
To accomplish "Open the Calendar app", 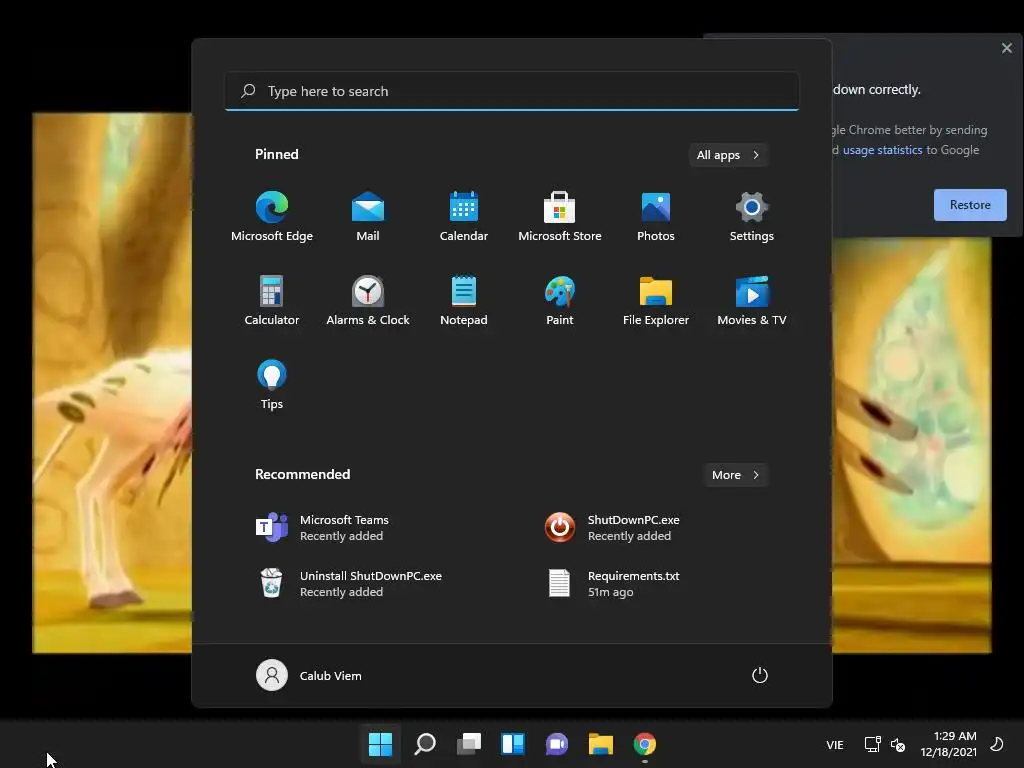I will (464, 217).
